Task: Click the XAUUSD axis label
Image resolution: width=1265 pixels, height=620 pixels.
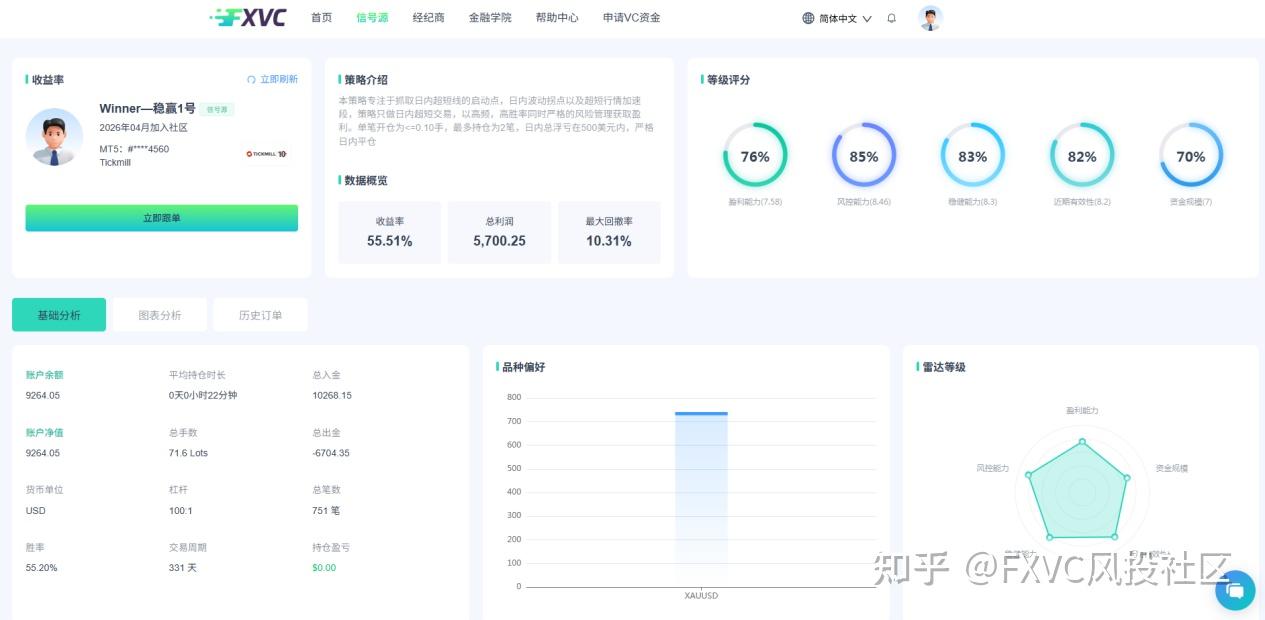Action: click(x=701, y=596)
